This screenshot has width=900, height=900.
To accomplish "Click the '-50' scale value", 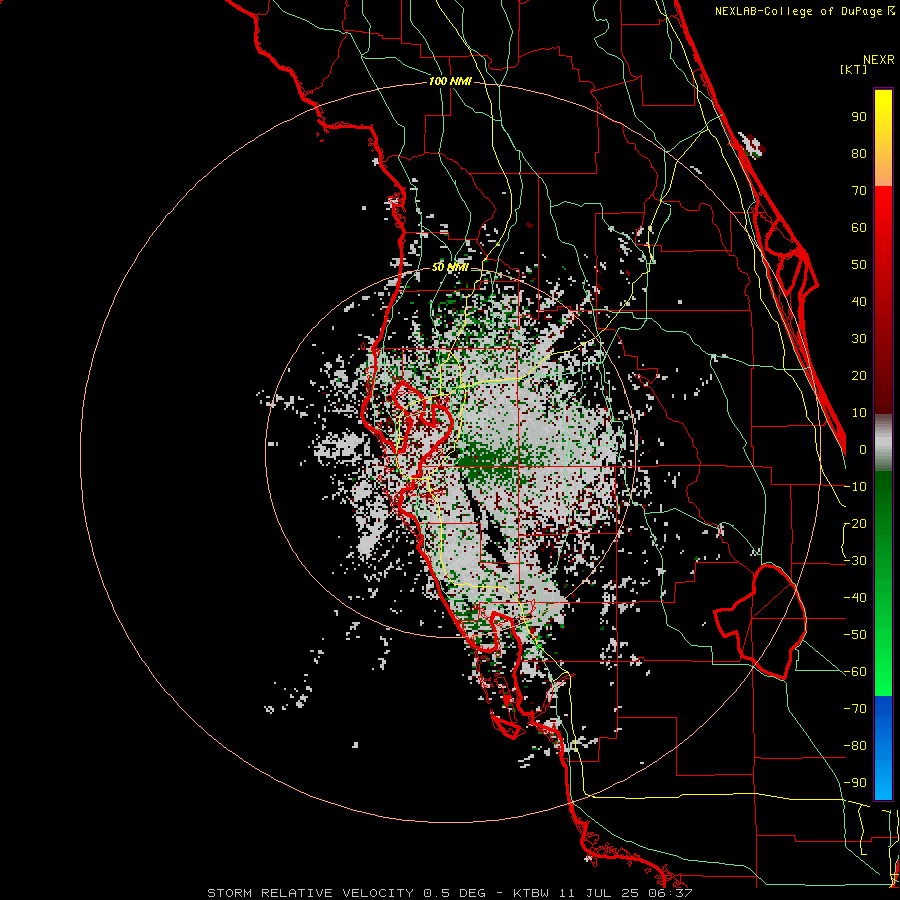I will pos(855,635).
